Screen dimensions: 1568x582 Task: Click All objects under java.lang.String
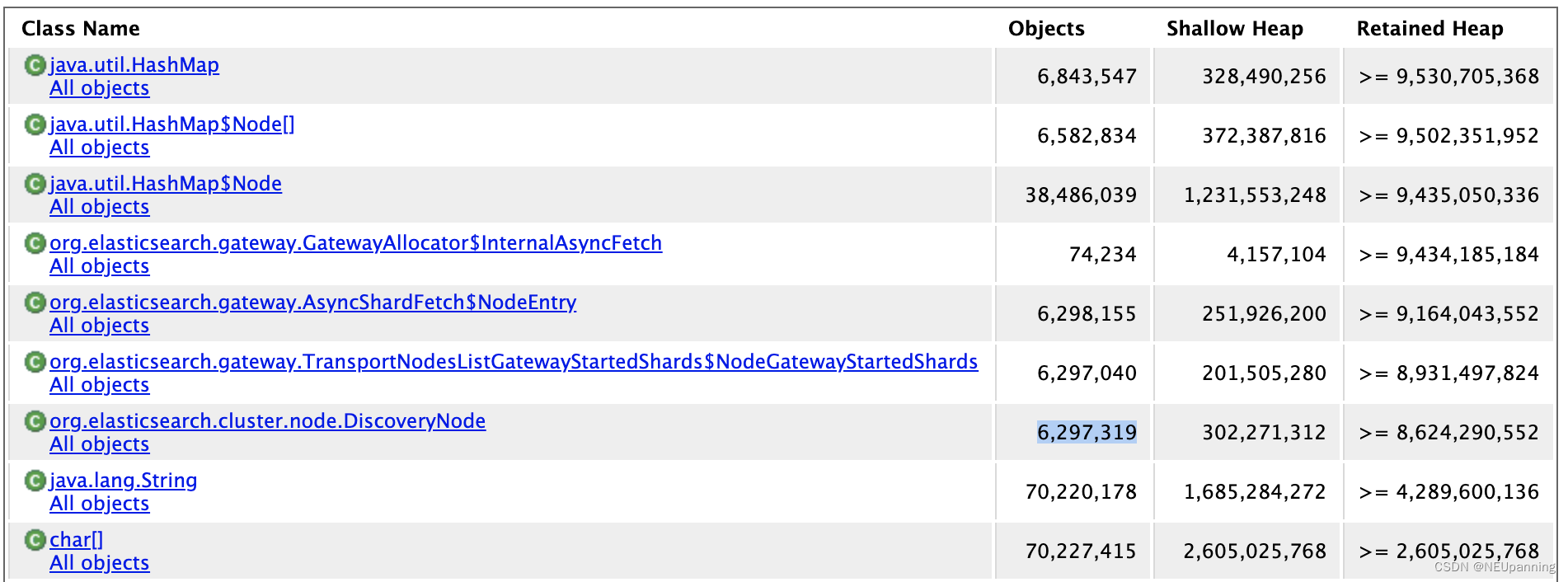[x=99, y=504]
